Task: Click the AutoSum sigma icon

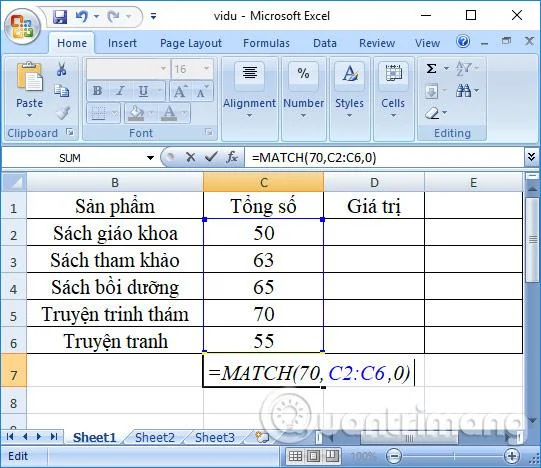Action: [431, 68]
